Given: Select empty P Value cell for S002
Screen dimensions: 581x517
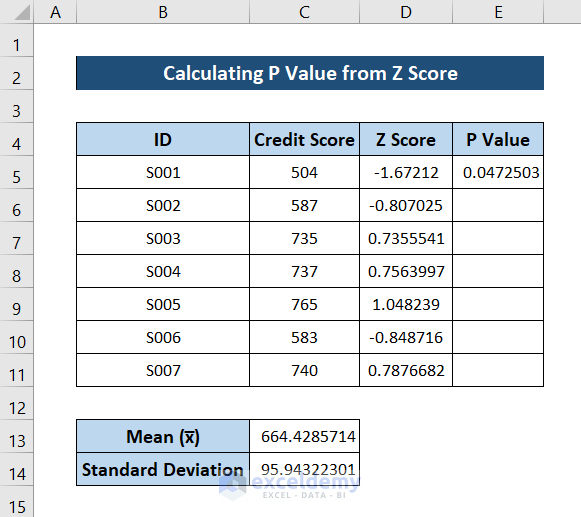Looking at the screenshot, I should [x=498, y=205].
